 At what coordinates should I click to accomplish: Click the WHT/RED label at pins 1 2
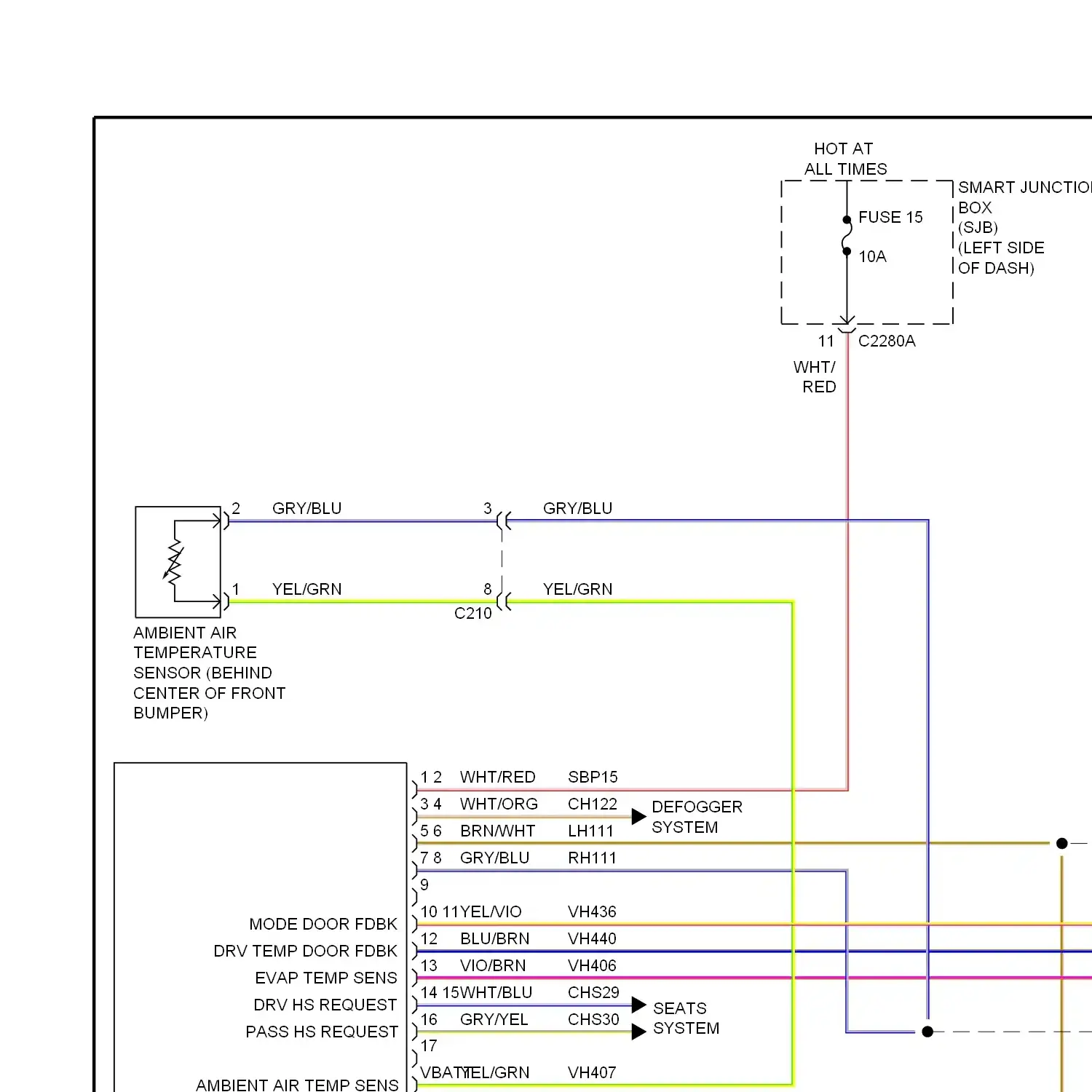tap(498, 778)
